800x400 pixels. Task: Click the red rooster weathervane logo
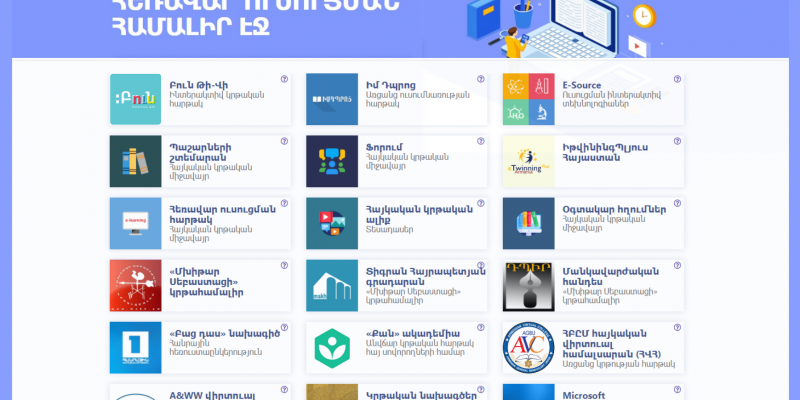point(135,286)
